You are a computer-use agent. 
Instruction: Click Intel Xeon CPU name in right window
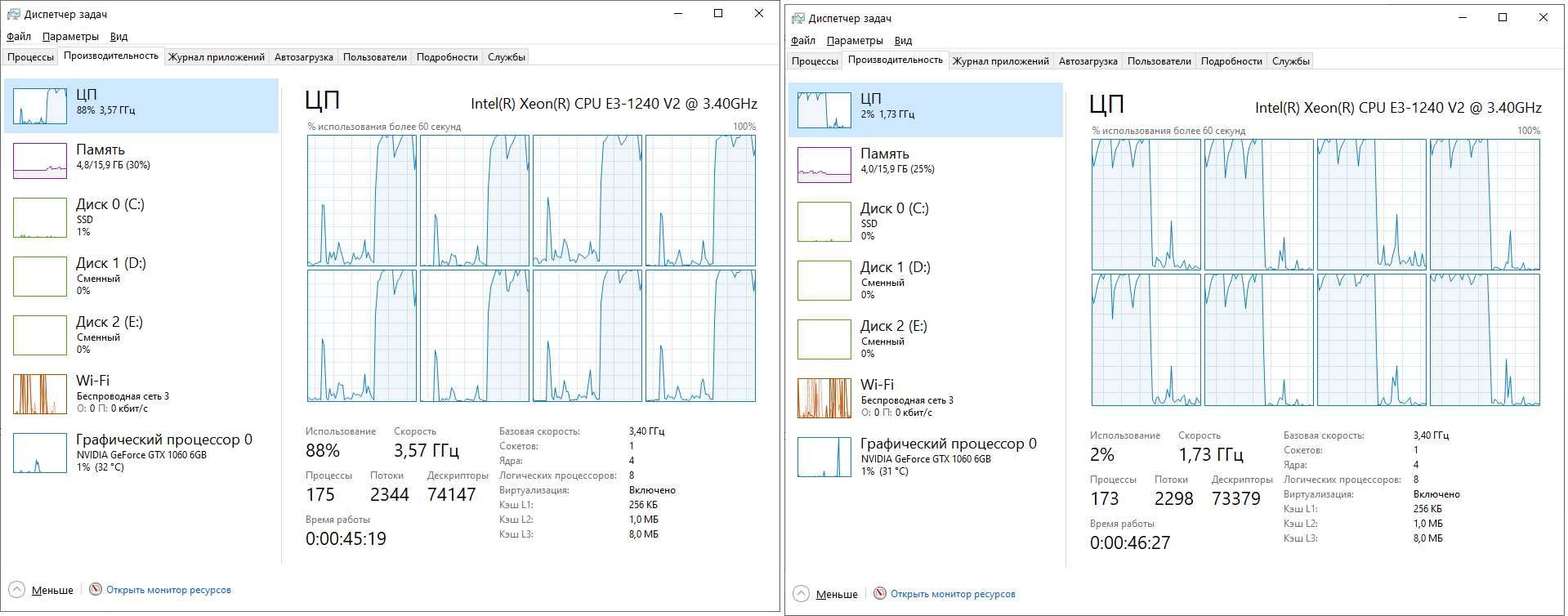1398,108
